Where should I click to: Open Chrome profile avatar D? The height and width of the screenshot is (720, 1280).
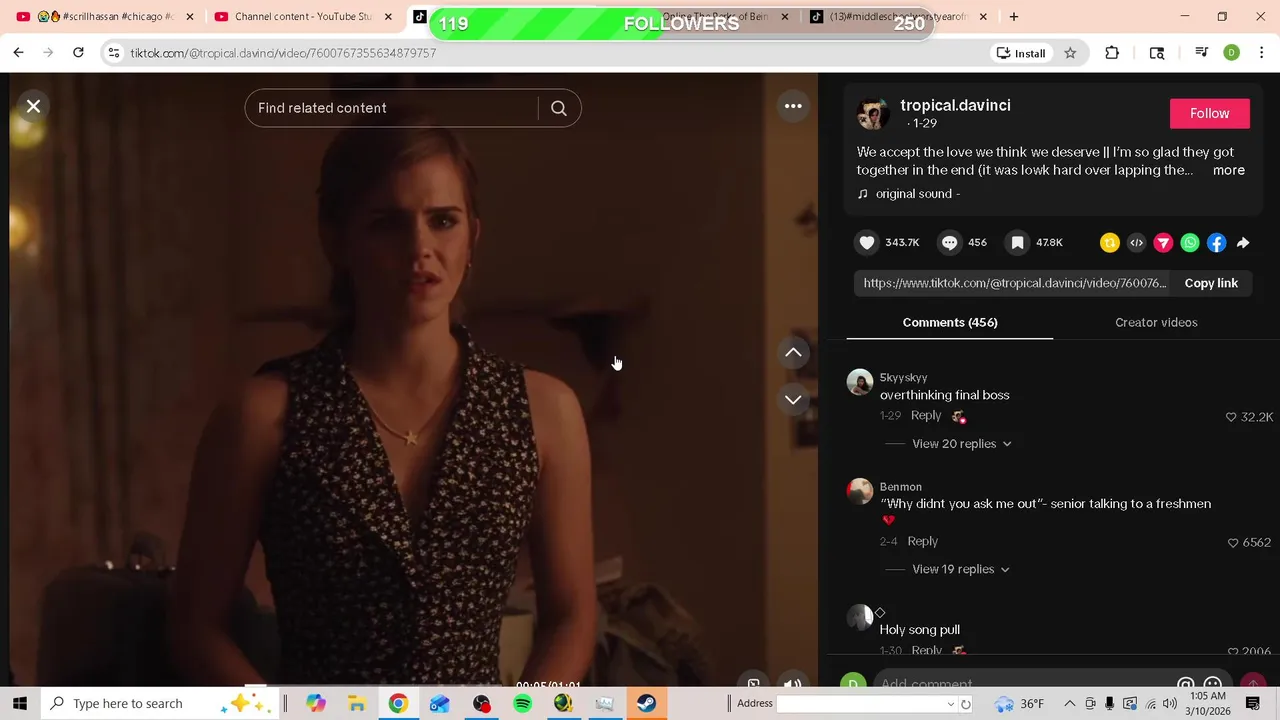[1232, 53]
